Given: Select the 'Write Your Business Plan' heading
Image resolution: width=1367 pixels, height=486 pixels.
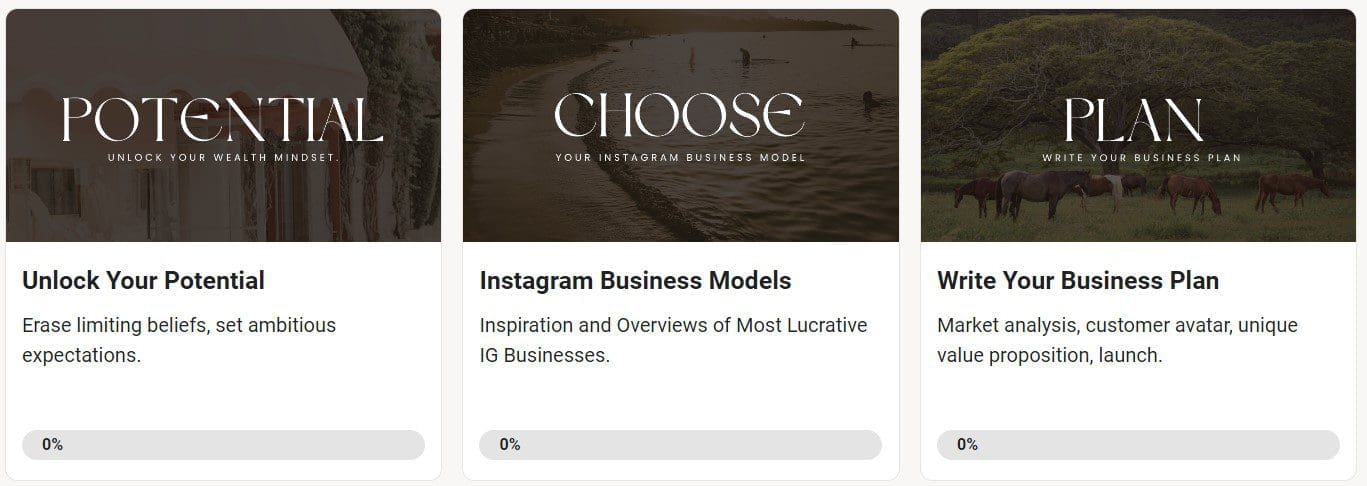Looking at the screenshot, I should (1078, 281).
